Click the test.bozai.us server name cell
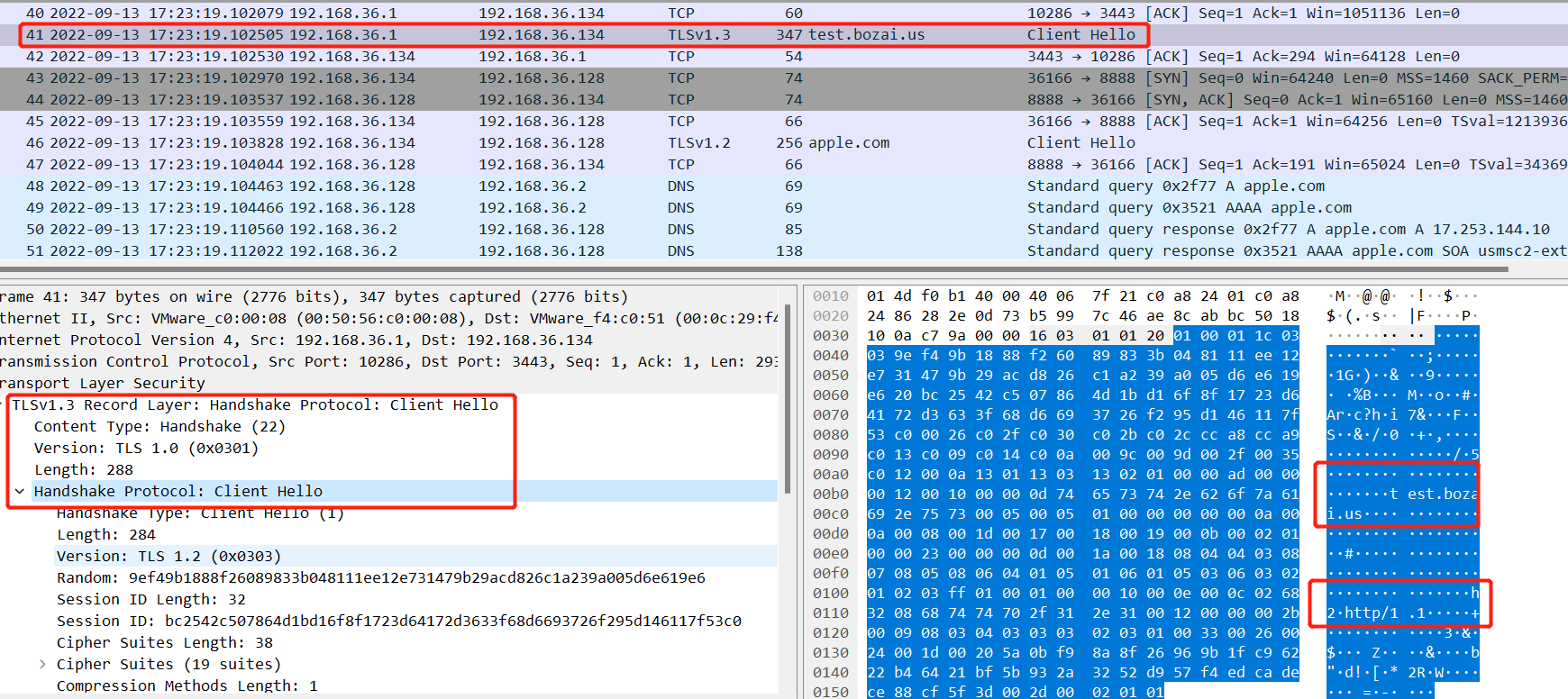The height and width of the screenshot is (699, 1568). (x=866, y=34)
